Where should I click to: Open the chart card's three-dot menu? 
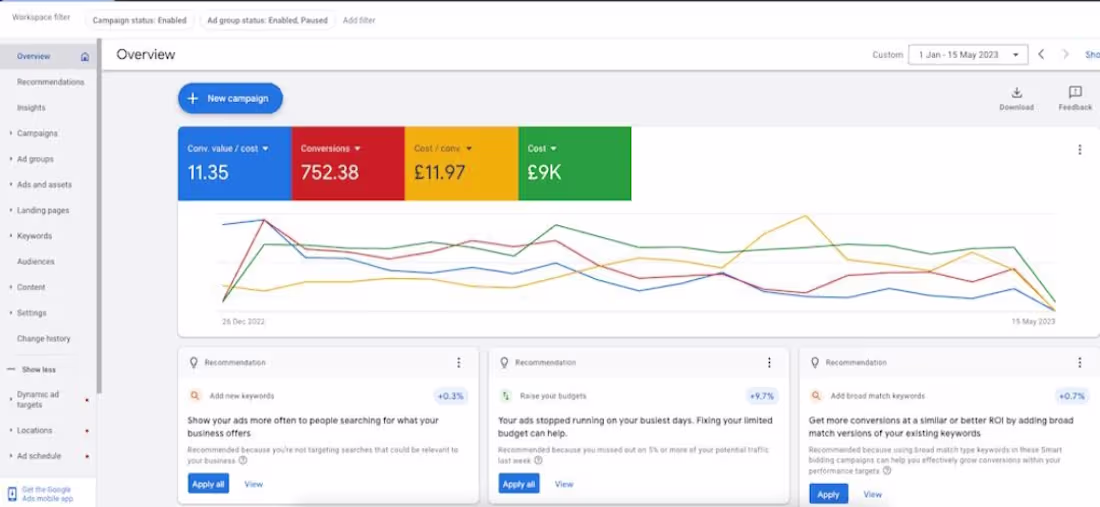click(x=1080, y=149)
